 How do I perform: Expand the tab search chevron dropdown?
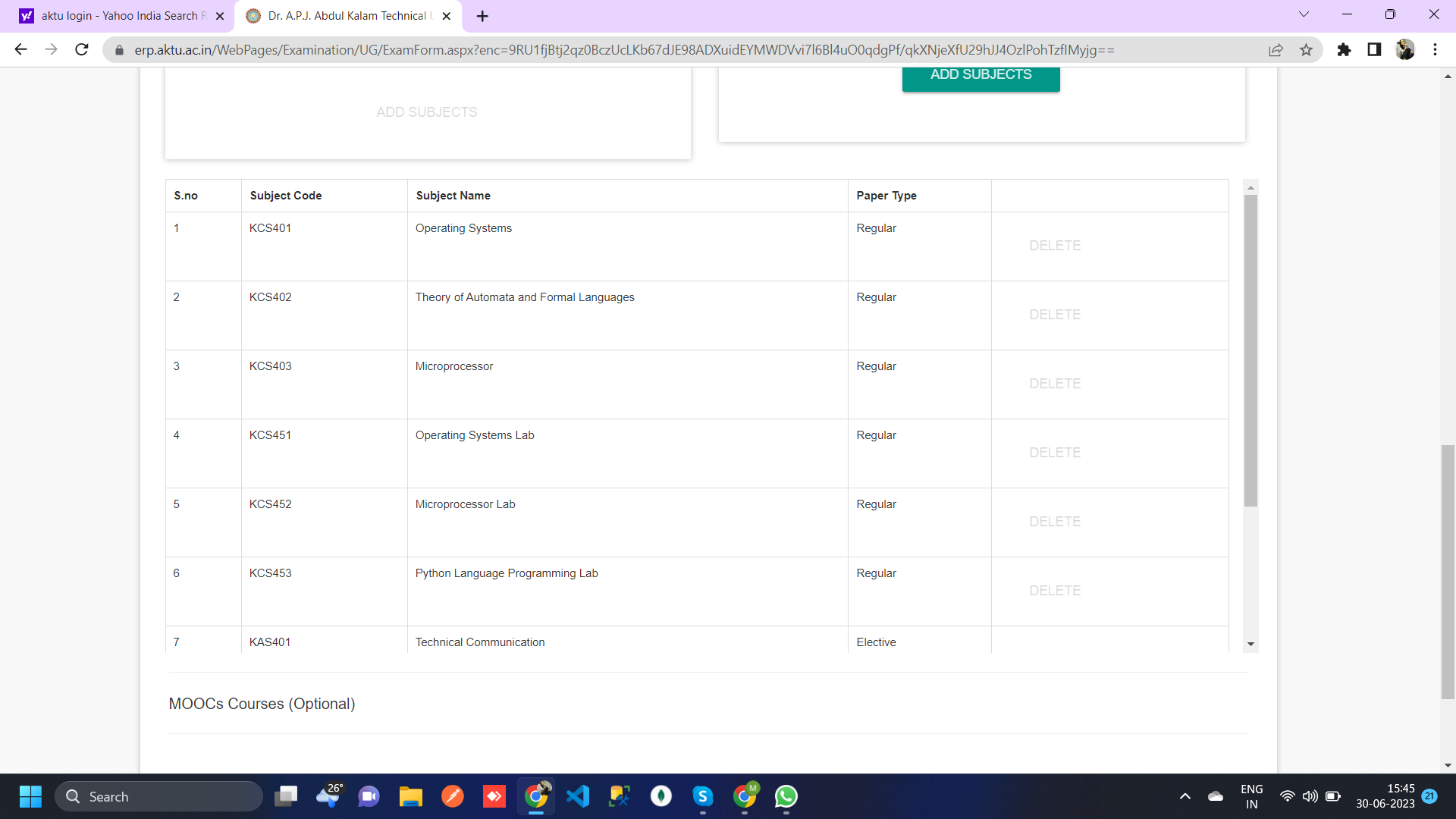1304,14
